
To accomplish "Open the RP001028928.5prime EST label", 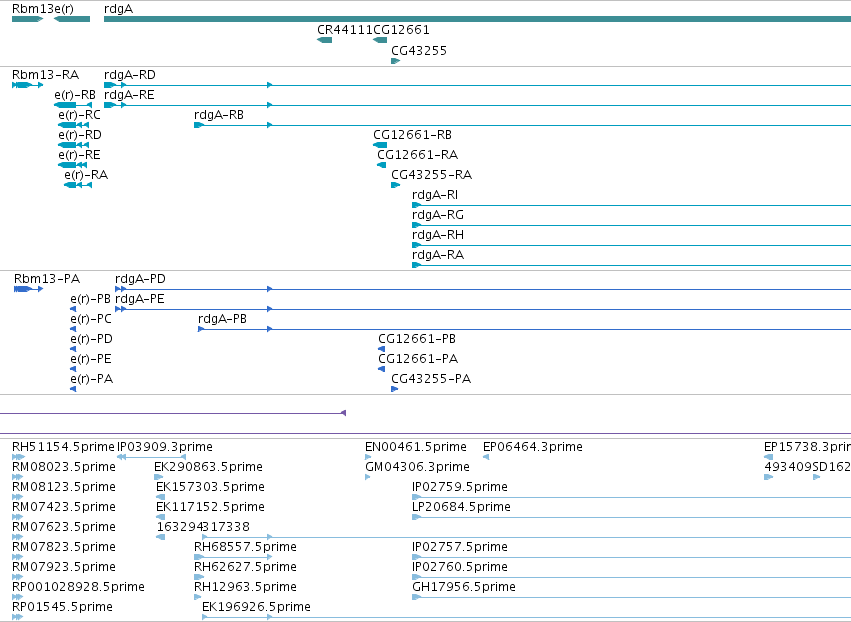I will [x=78, y=588].
